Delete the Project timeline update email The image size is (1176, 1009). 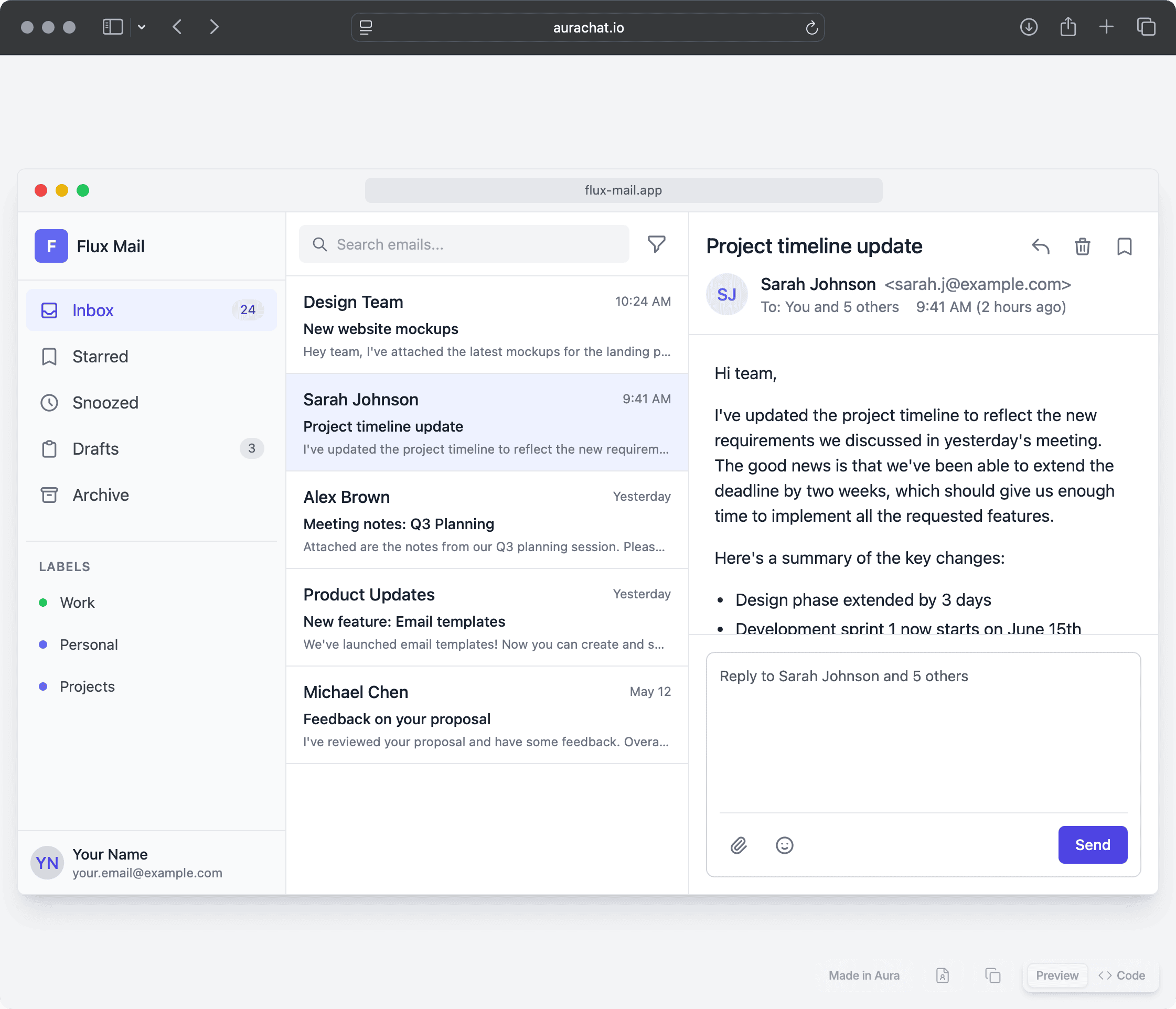click(x=1082, y=246)
